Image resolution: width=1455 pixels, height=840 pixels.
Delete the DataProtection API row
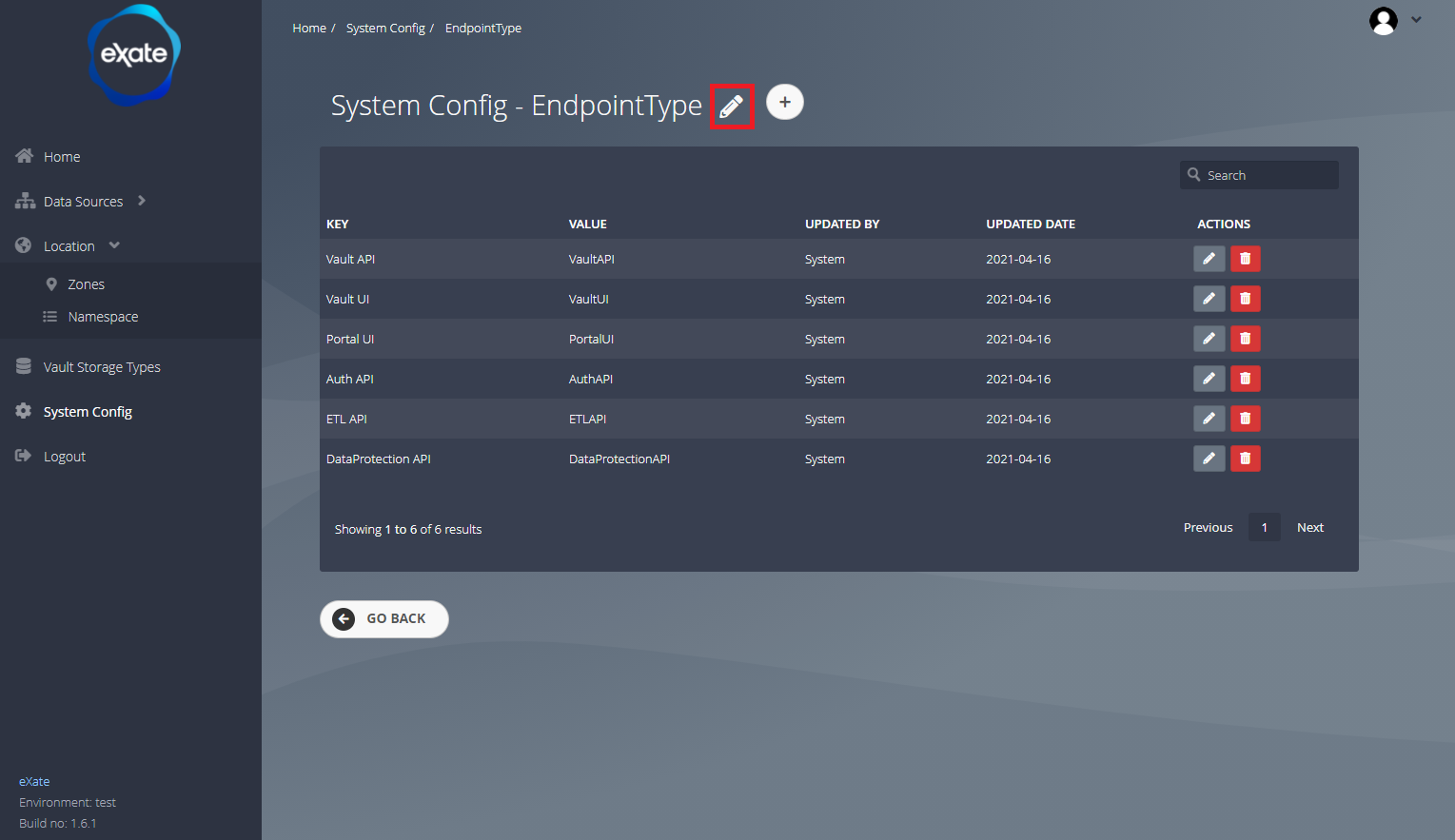coord(1245,459)
